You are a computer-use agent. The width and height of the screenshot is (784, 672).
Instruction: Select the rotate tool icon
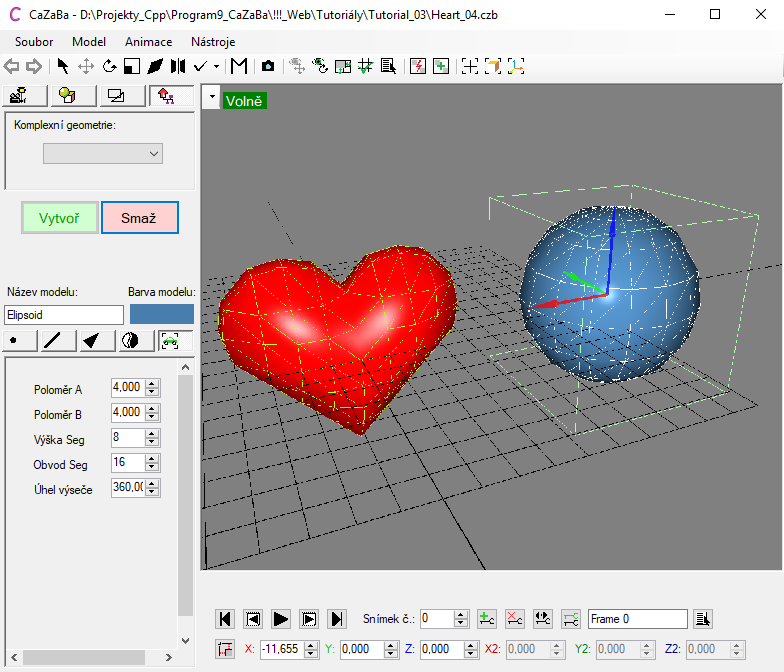[x=109, y=66]
